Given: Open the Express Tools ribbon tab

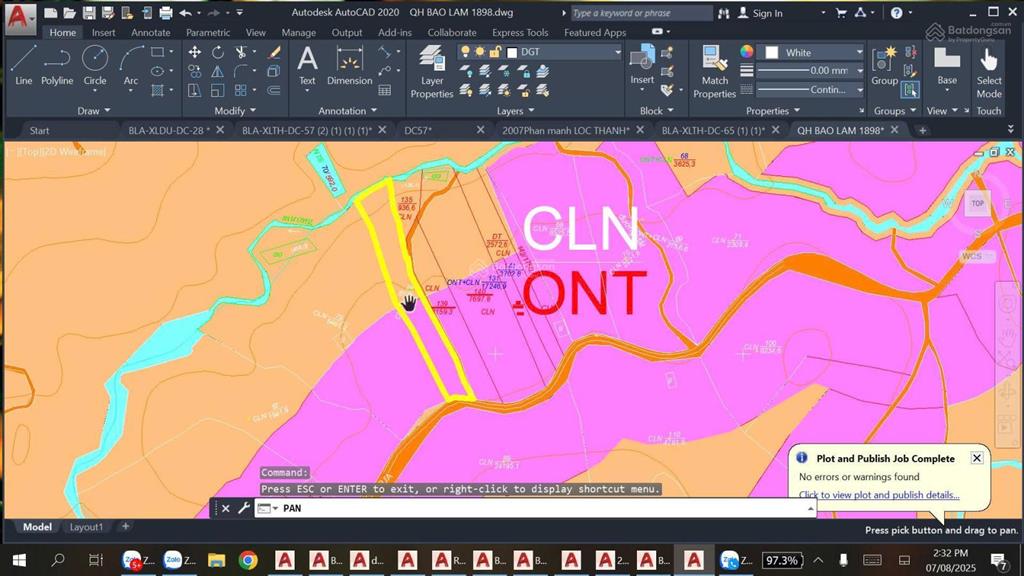Looking at the screenshot, I should (520, 32).
